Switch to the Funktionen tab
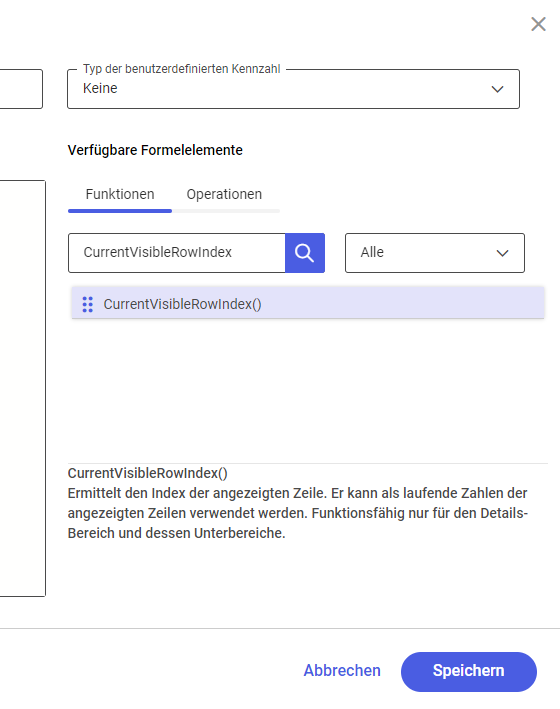This screenshot has height=709, width=560. coord(120,194)
